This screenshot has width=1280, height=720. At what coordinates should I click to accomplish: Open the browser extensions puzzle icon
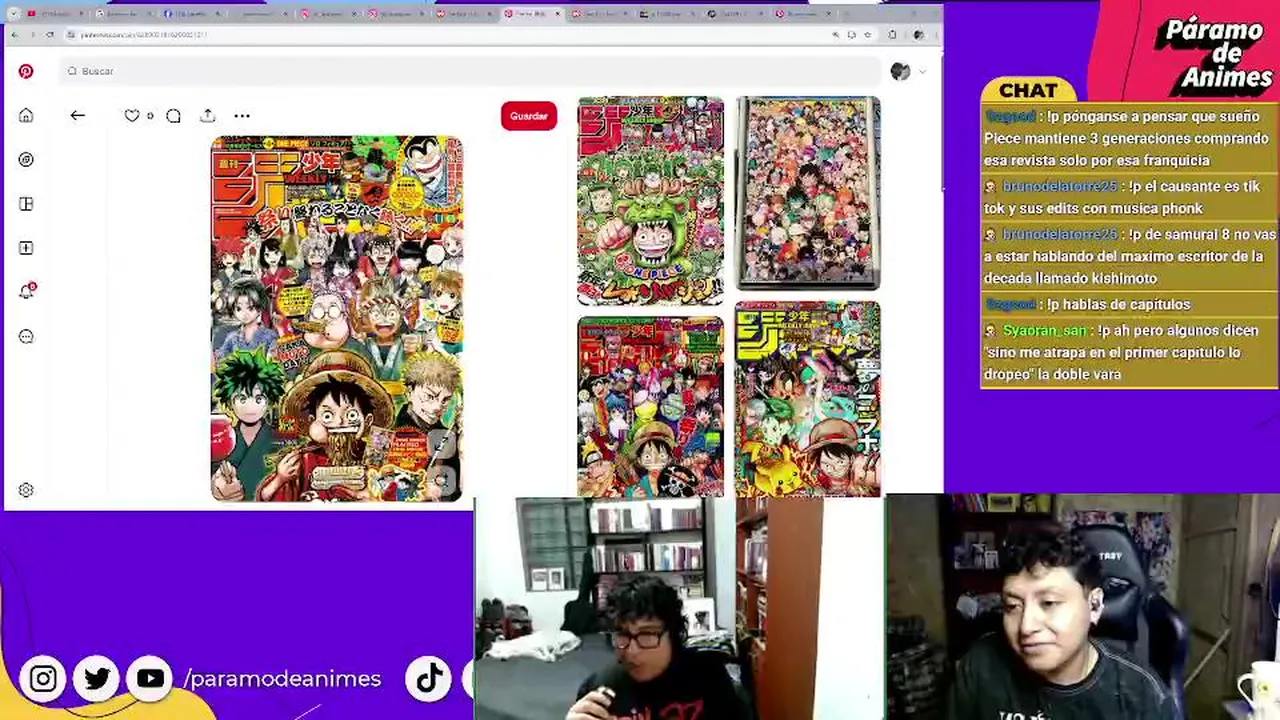click(x=892, y=35)
